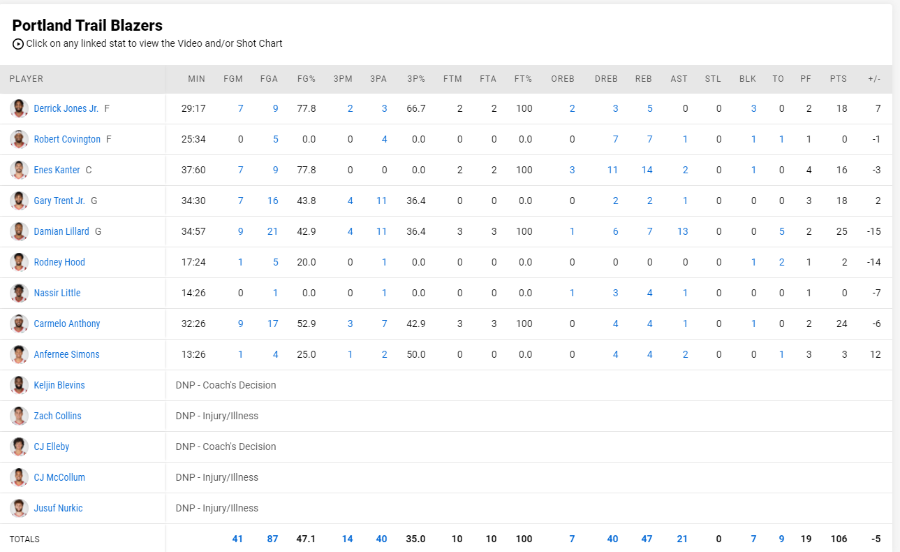The height and width of the screenshot is (552, 900).
Task: View team total 47 rebounds
Action: tap(647, 539)
